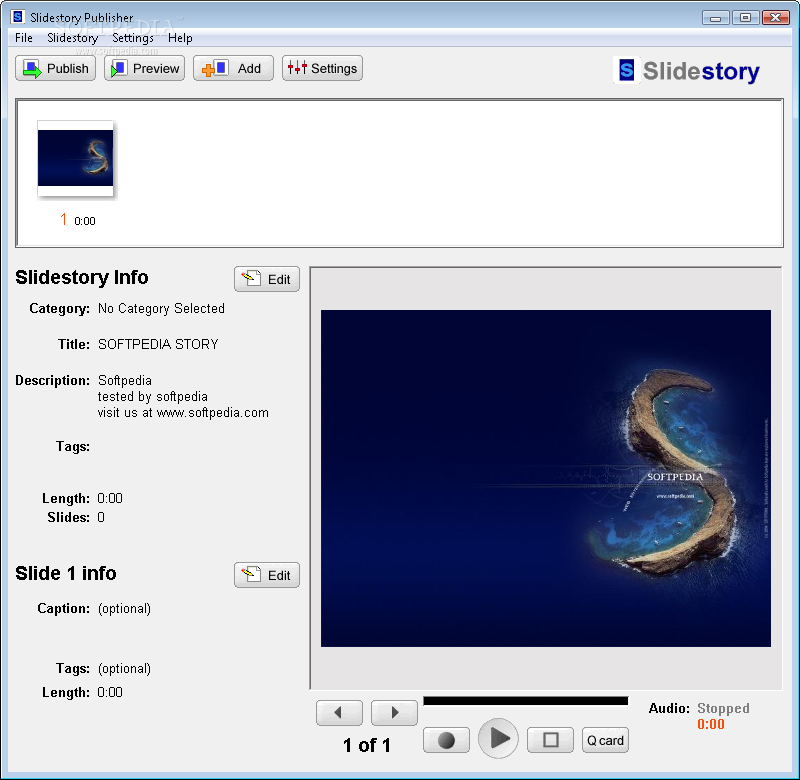
Task: Open the Help menu
Action: point(180,38)
